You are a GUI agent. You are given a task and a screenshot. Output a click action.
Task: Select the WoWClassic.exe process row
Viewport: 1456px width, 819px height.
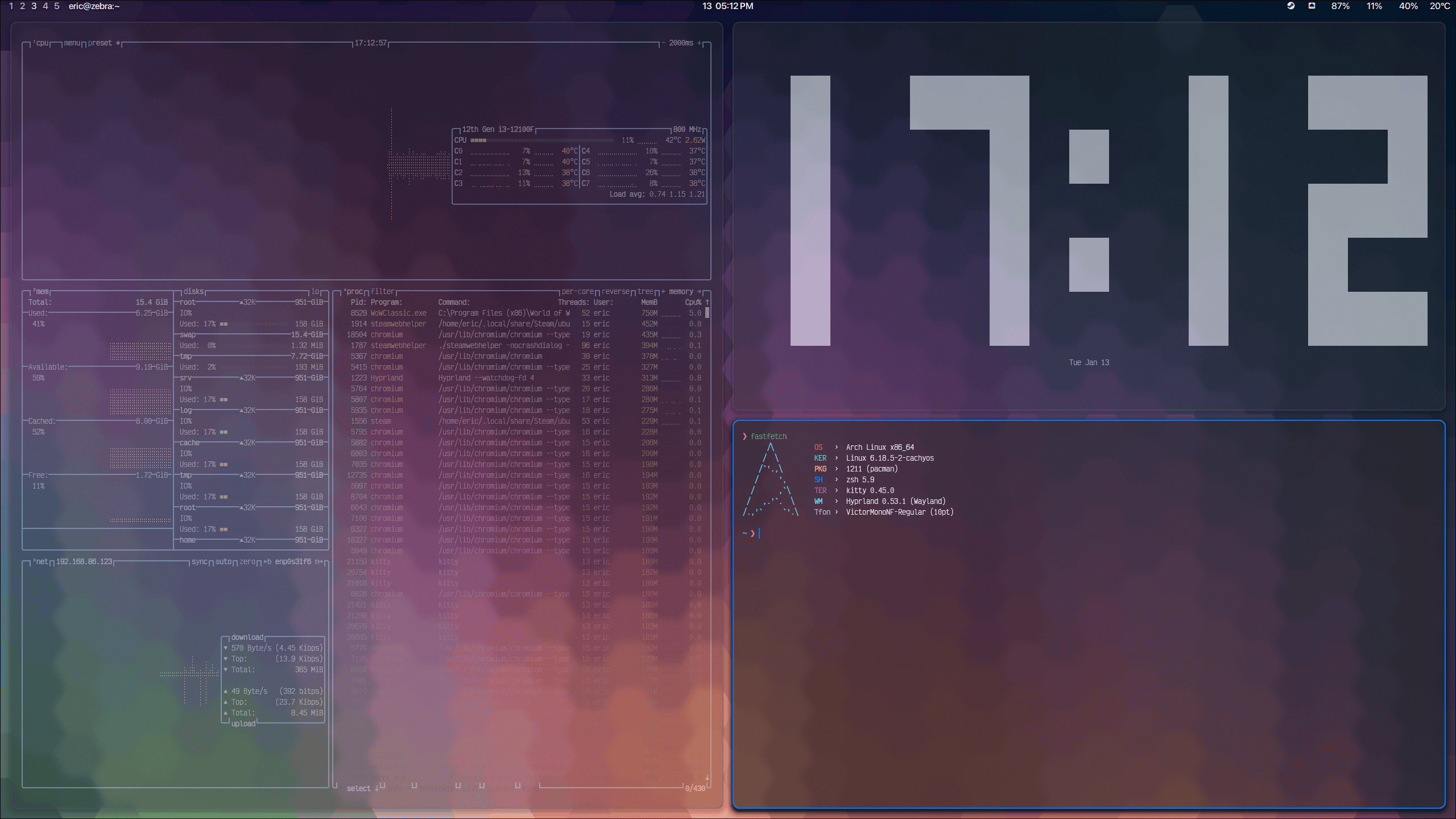tap(398, 313)
